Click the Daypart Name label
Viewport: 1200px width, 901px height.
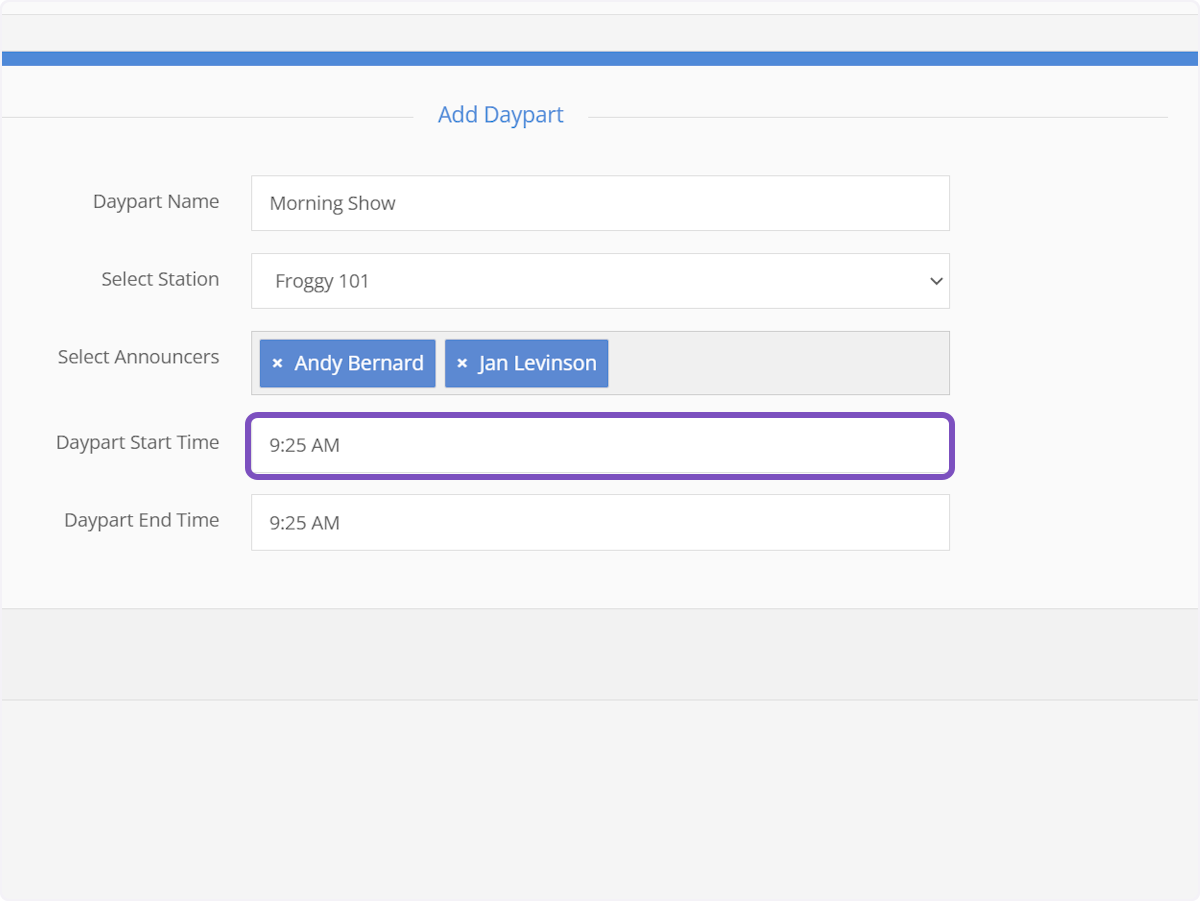click(156, 201)
